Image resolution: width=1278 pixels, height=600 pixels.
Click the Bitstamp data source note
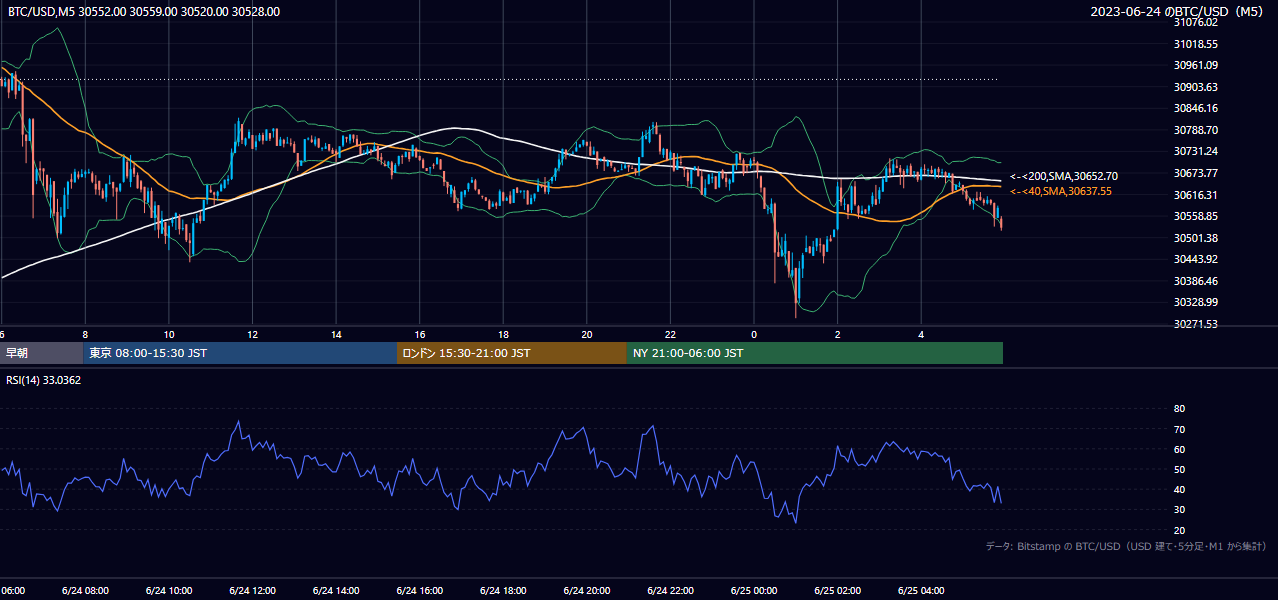(x=1126, y=546)
